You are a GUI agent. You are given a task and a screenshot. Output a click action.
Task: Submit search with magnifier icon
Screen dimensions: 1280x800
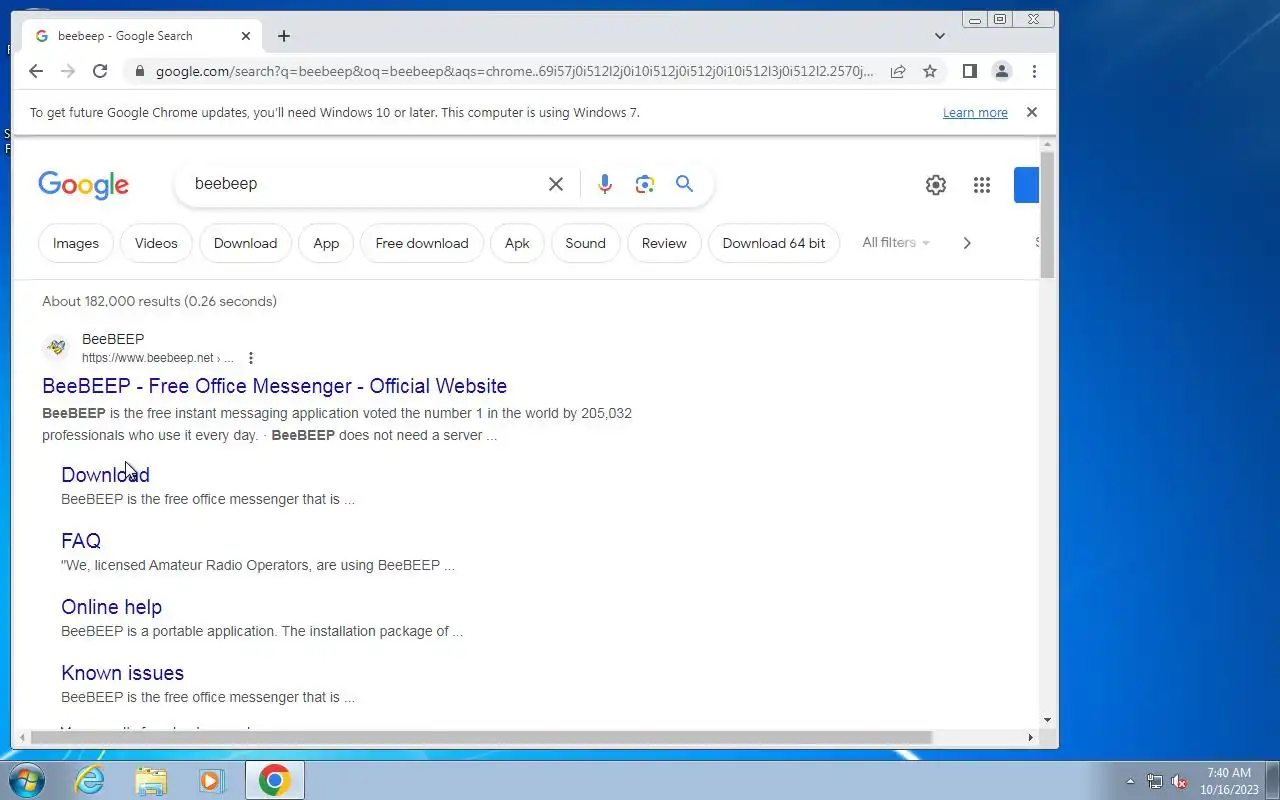coord(684,184)
